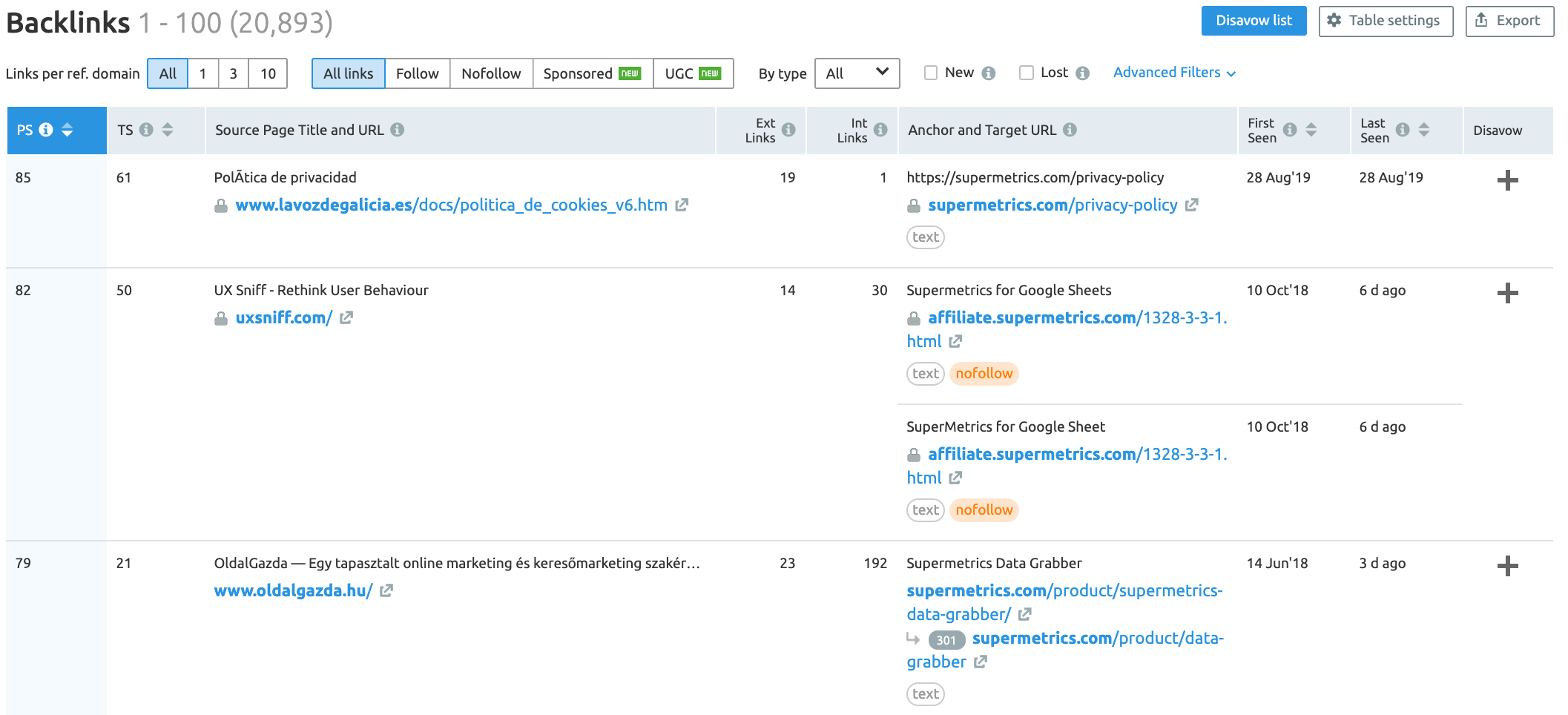Click the disavow plus icon for lavozdegalicia row

point(1507,180)
